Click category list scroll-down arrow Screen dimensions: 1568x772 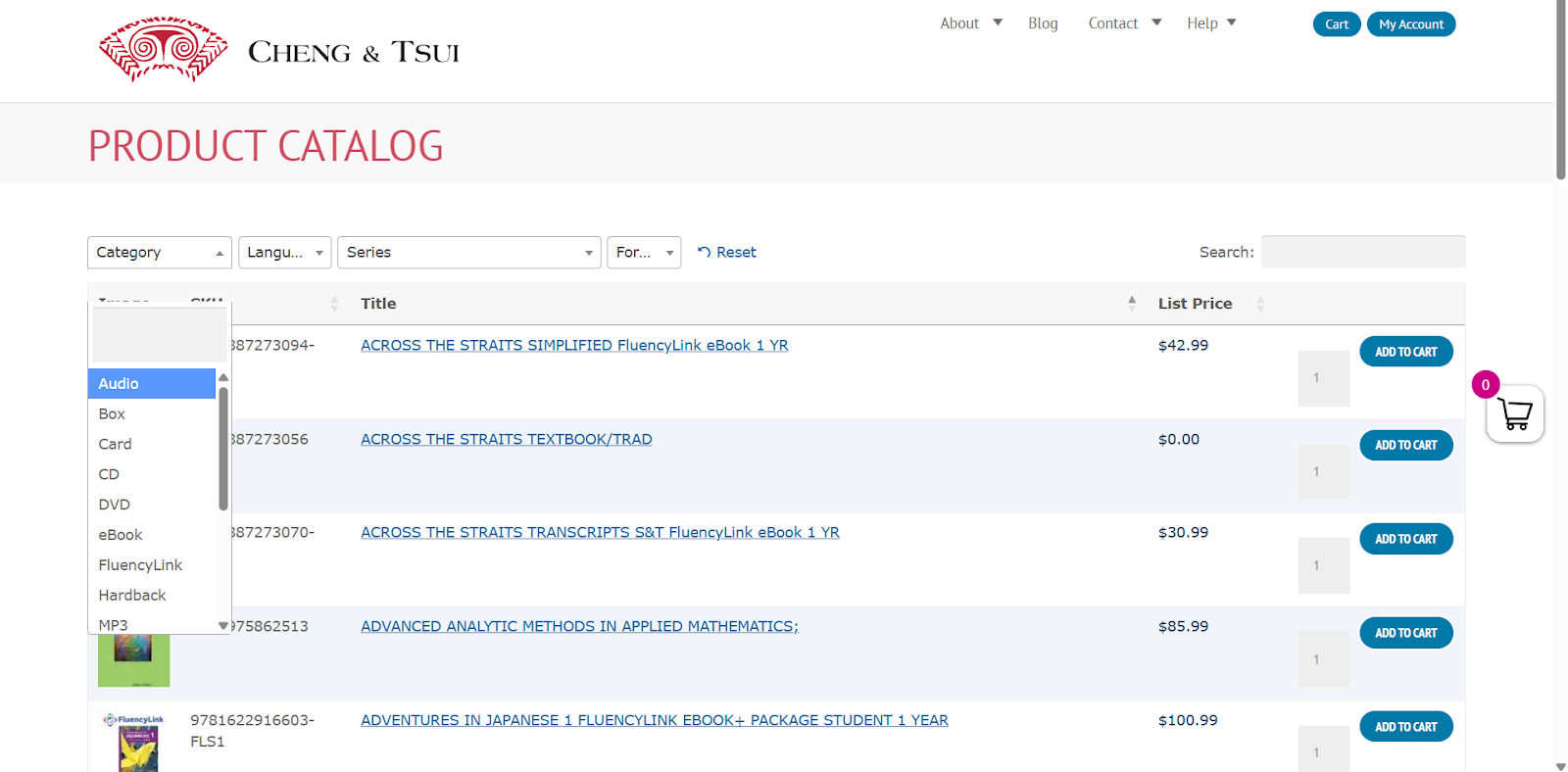[x=223, y=626]
